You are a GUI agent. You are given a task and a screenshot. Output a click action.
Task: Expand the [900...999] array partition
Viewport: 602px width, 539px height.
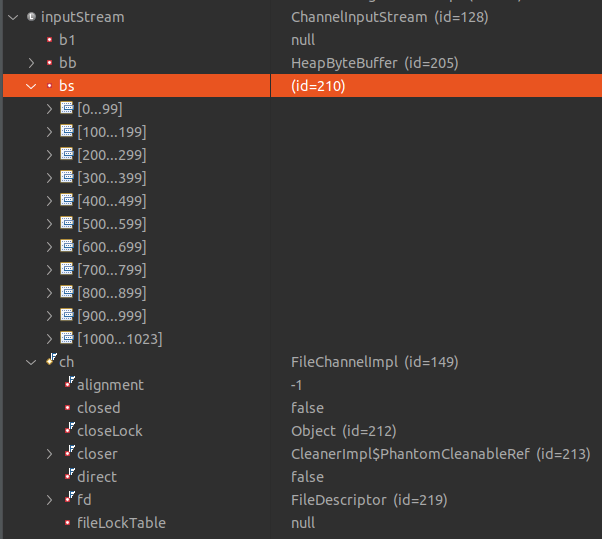click(x=49, y=316)
